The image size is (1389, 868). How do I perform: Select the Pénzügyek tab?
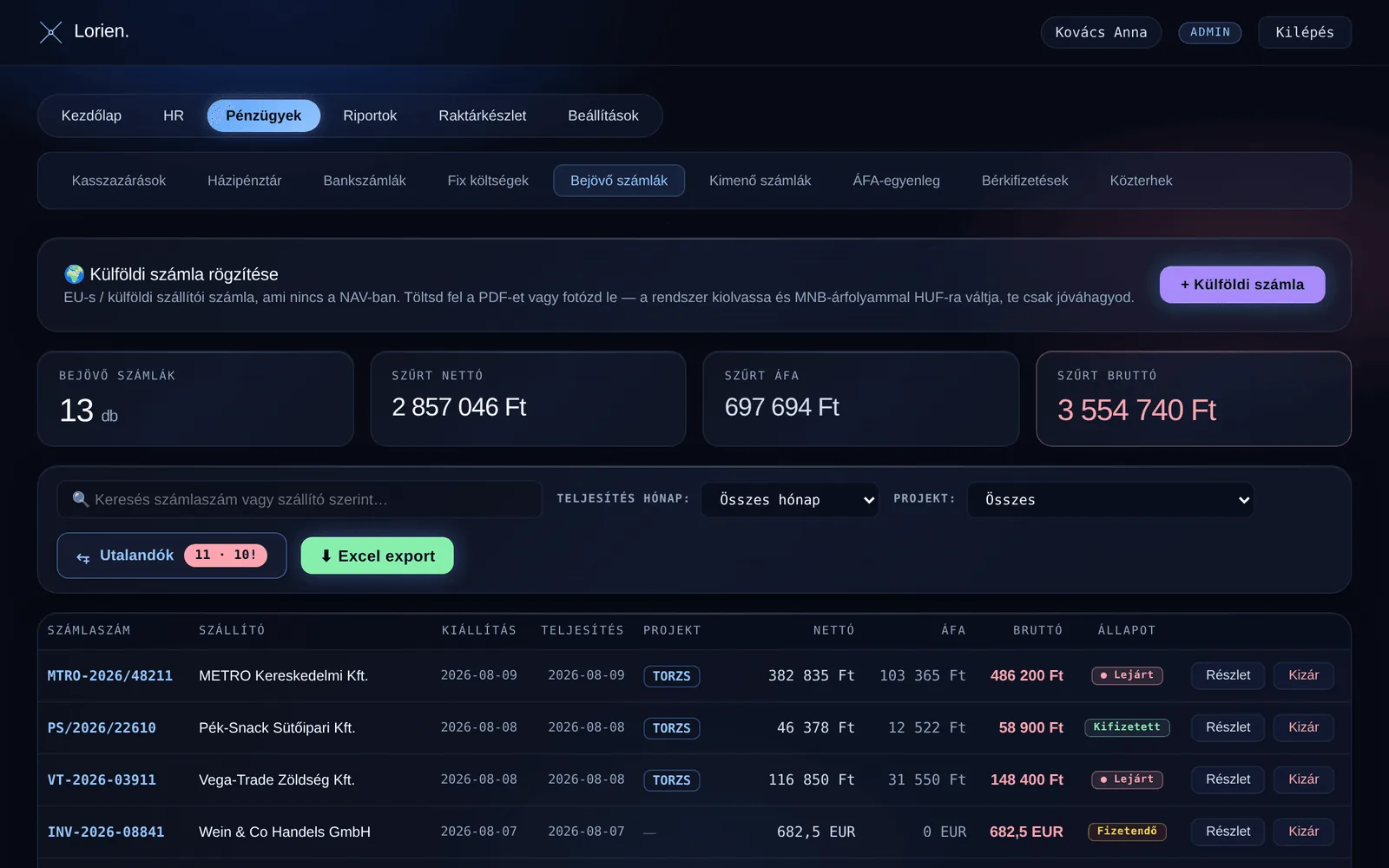coord(264,115)
